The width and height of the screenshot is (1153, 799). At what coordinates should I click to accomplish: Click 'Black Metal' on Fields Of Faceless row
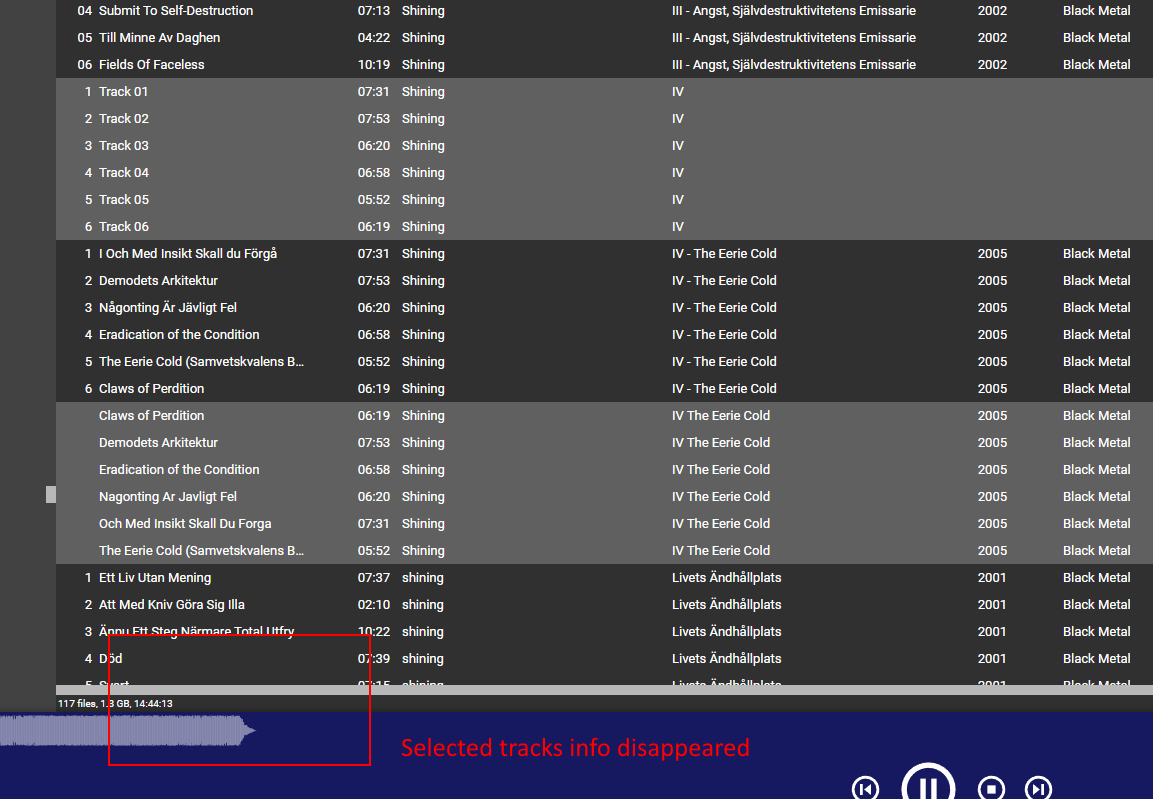pyautogui.click(x=1096, y=65)
